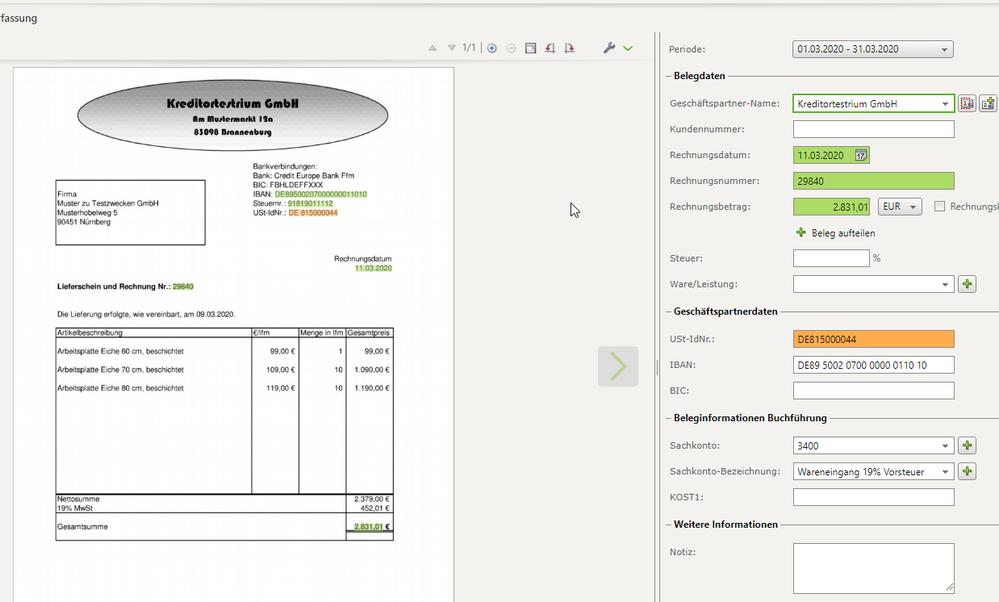Click the business partner search icon
Image resolution: width=999 pixels, height=602 pixels.
click(x=967, y=103)
